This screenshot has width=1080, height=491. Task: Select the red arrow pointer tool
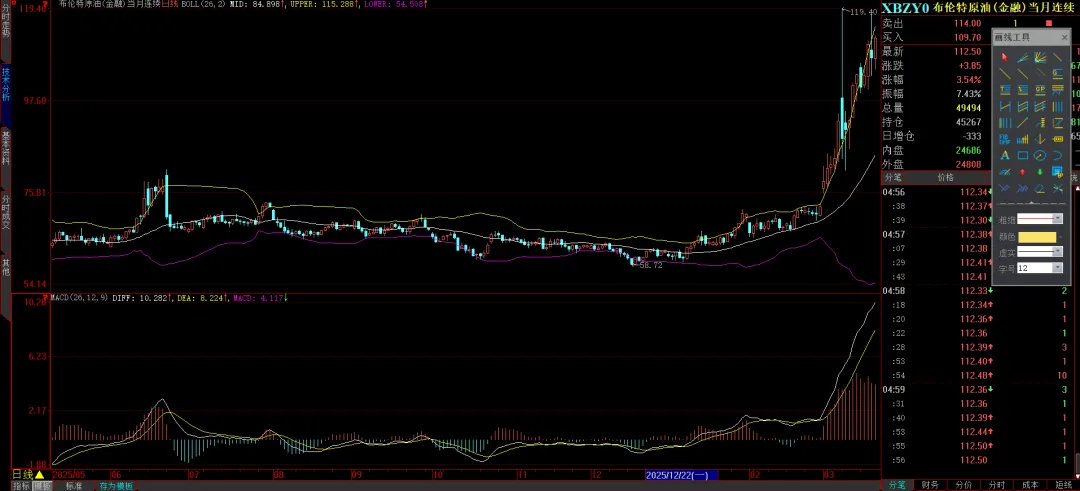coord(1005,57)
